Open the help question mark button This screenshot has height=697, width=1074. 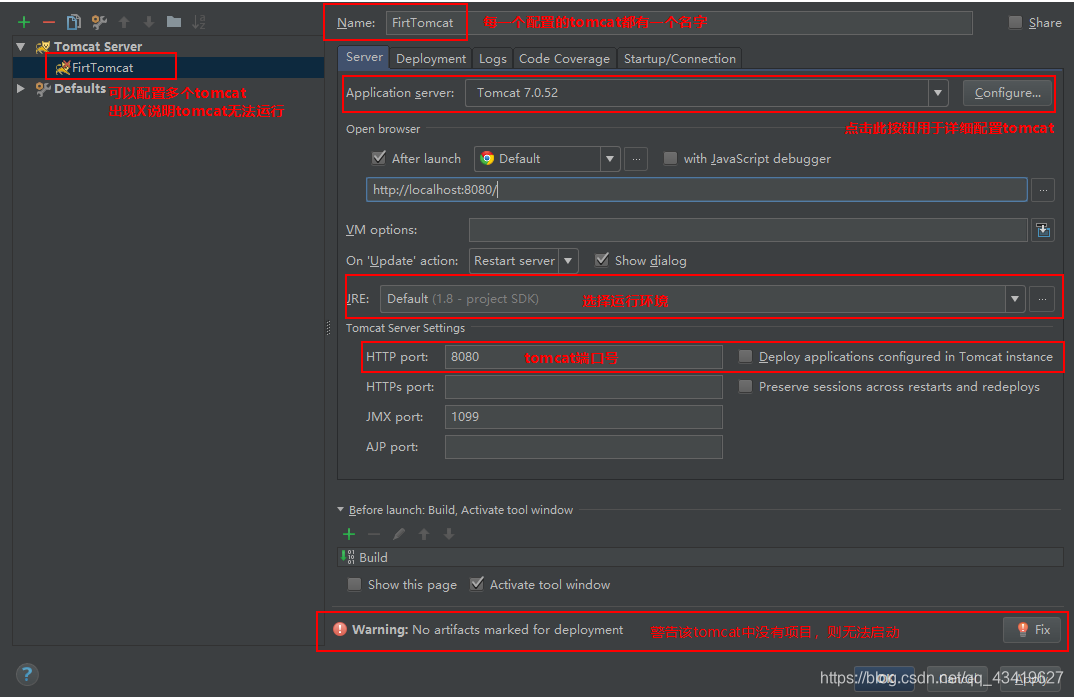pyautogui.click(x=27, y=674)
